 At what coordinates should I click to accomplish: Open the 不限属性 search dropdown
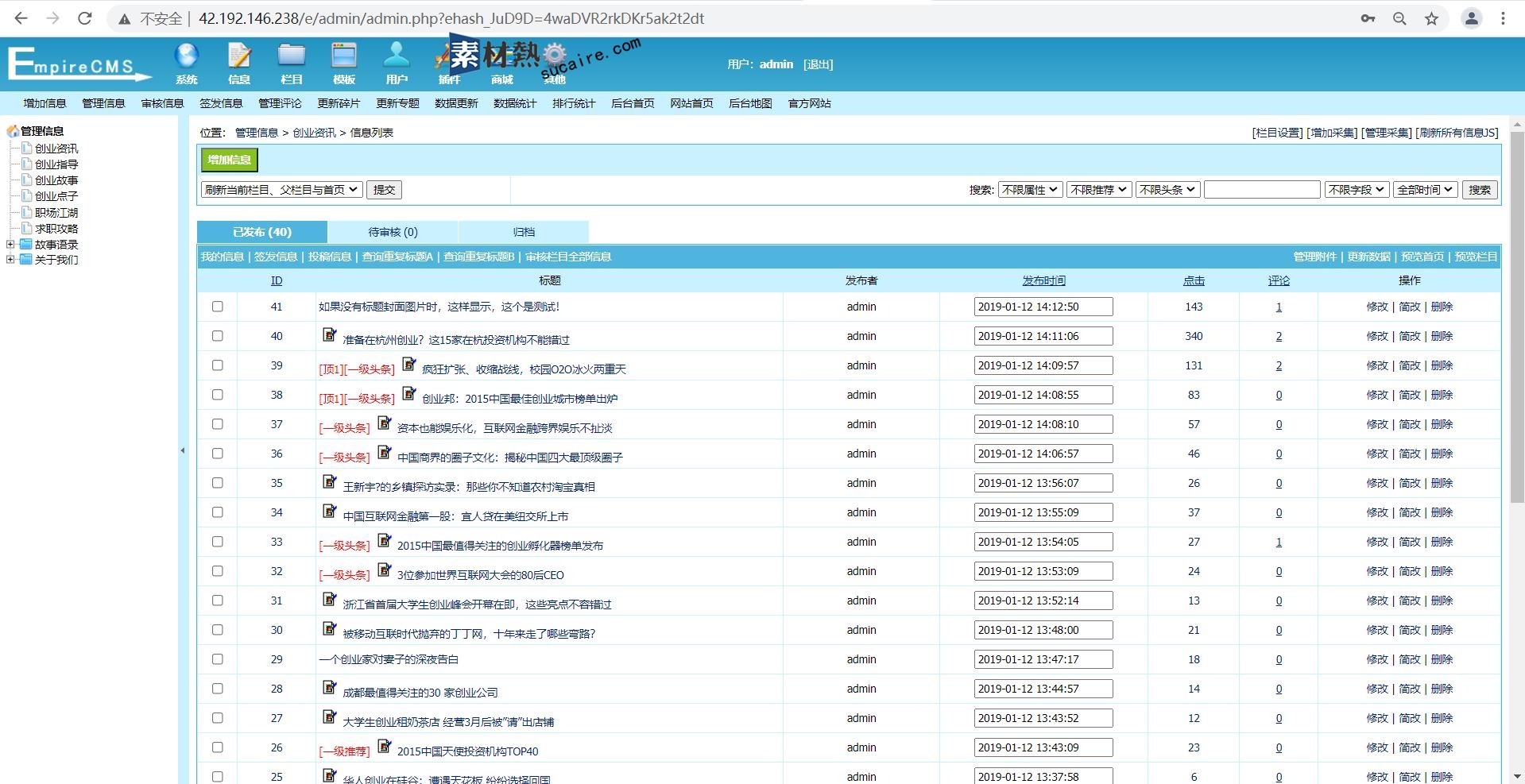(x=1030, y=190)
